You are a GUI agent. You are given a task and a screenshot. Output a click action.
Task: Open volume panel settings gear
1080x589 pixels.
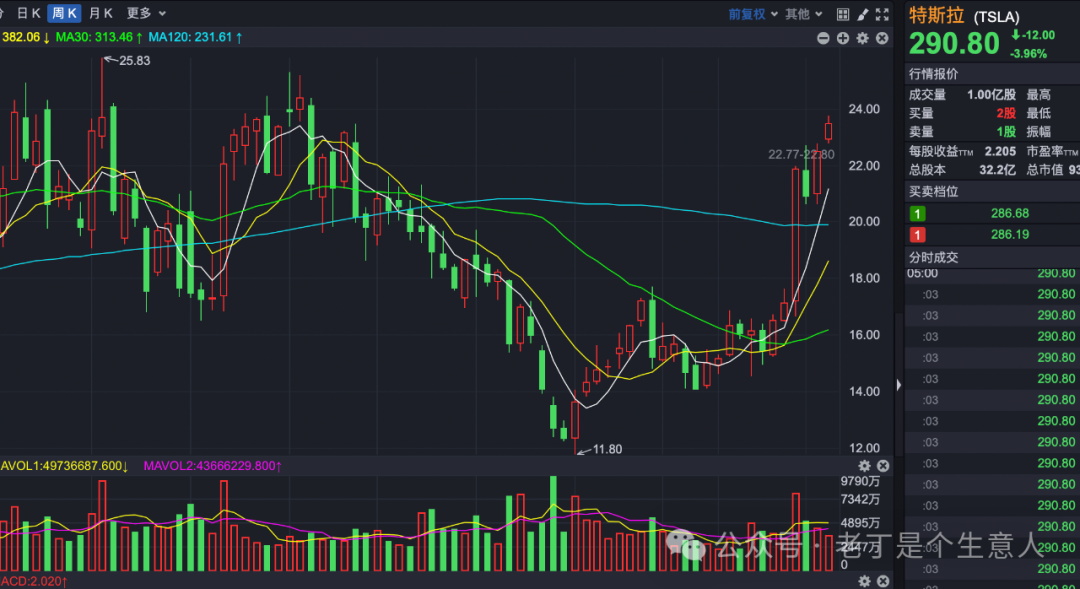[x=865, y=466]
